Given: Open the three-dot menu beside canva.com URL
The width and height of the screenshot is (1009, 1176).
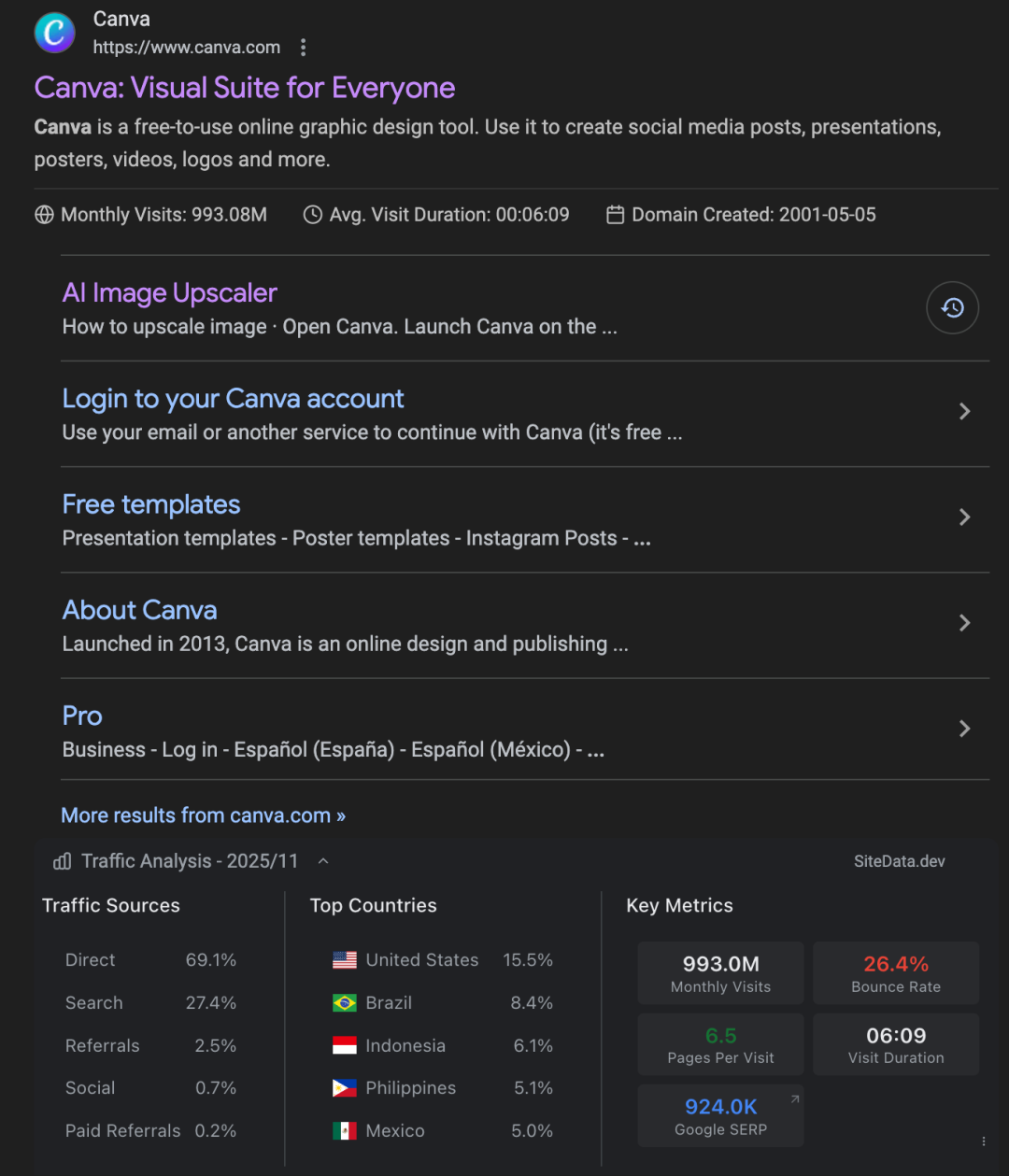Looking at the screenshot, I should (303, 48).
